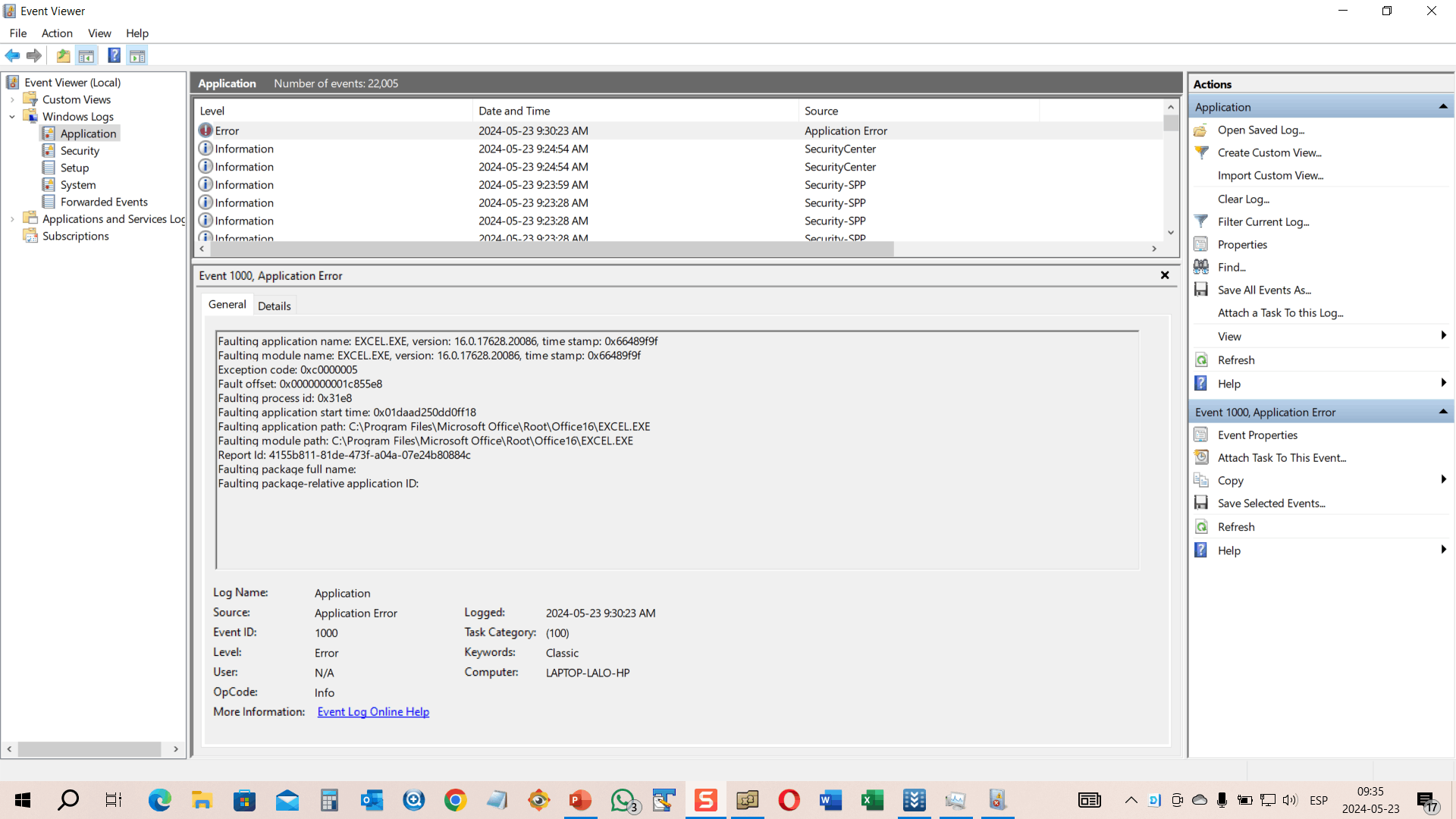Click the Filter Current Log funnel icon

pos(1201,221)
